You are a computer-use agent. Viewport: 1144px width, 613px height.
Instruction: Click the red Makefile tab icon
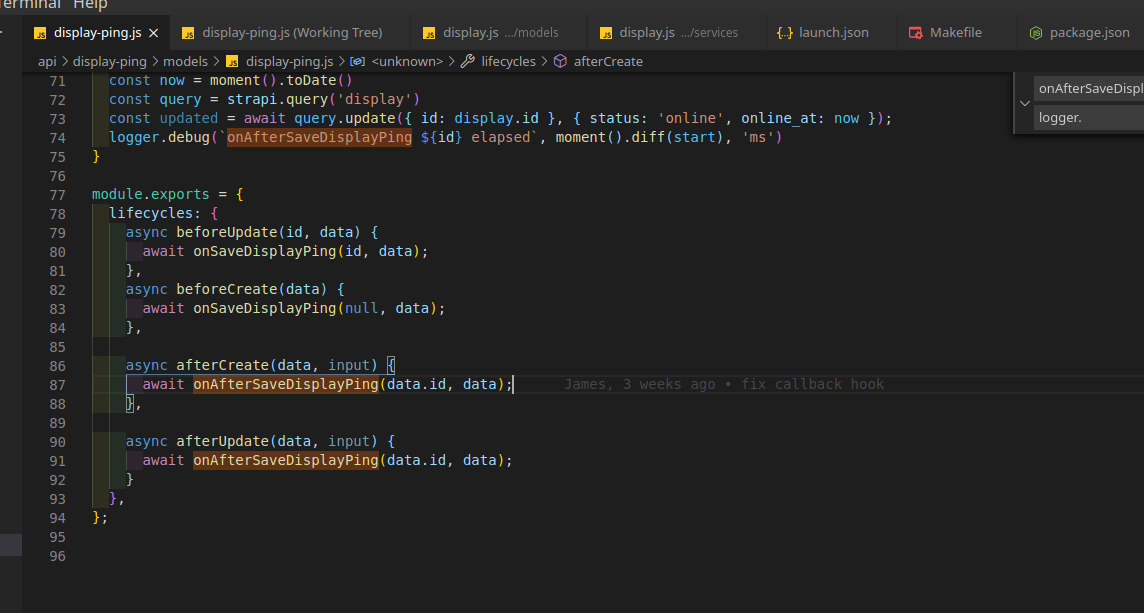[915, 33]
